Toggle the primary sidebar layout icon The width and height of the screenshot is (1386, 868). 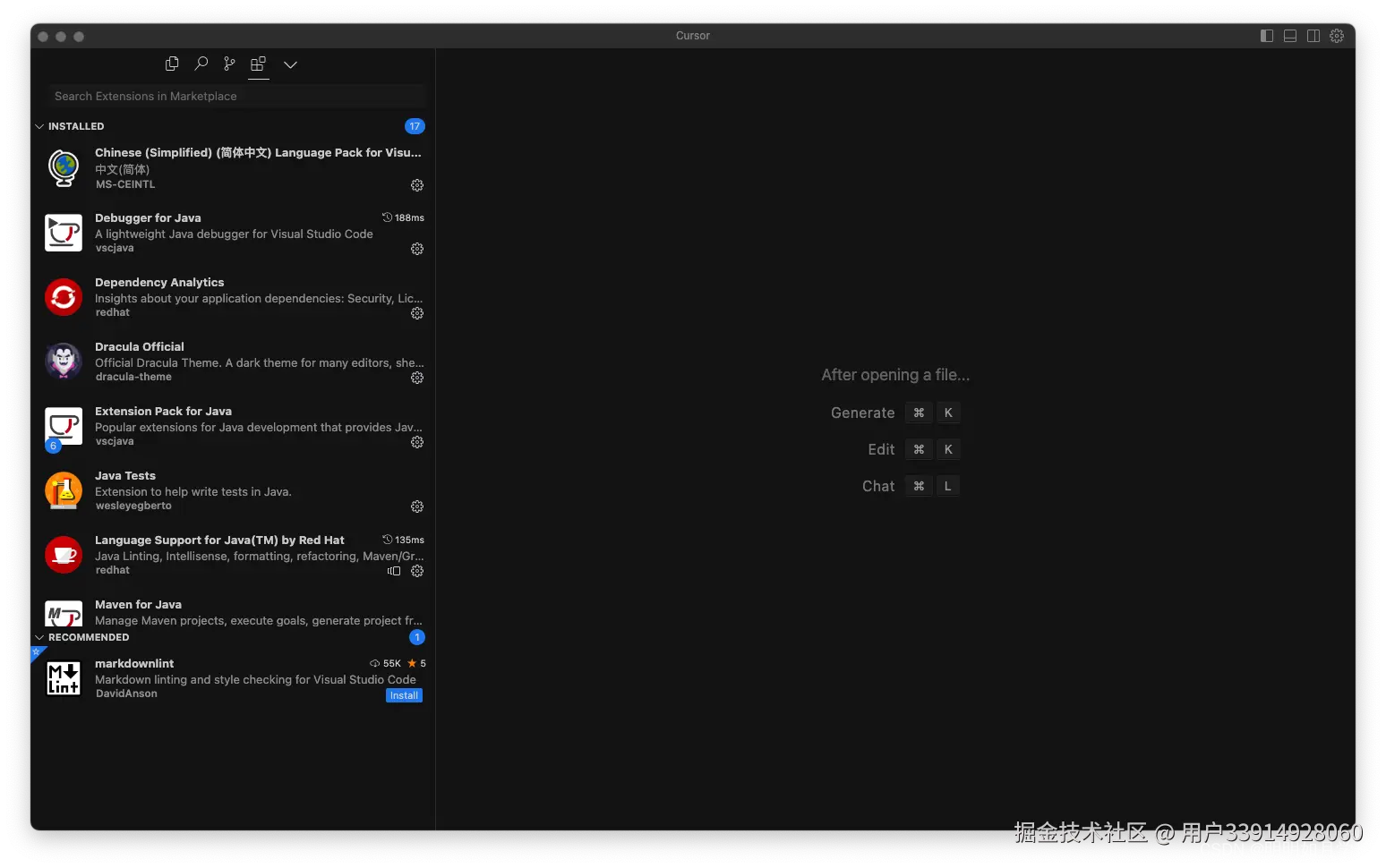pos(1267,36)
